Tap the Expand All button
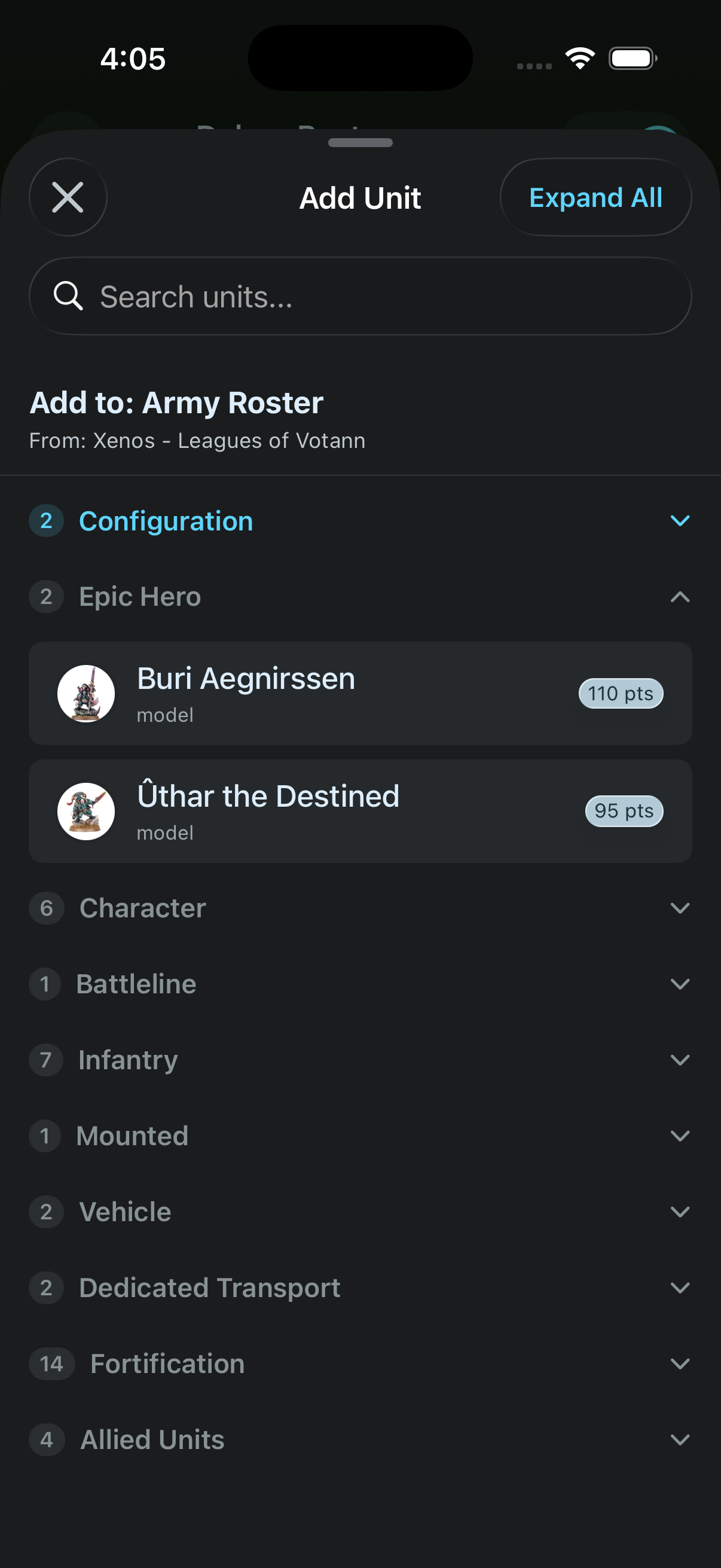This screenshot has width=721, height=1568. click(x=595, y=197)
